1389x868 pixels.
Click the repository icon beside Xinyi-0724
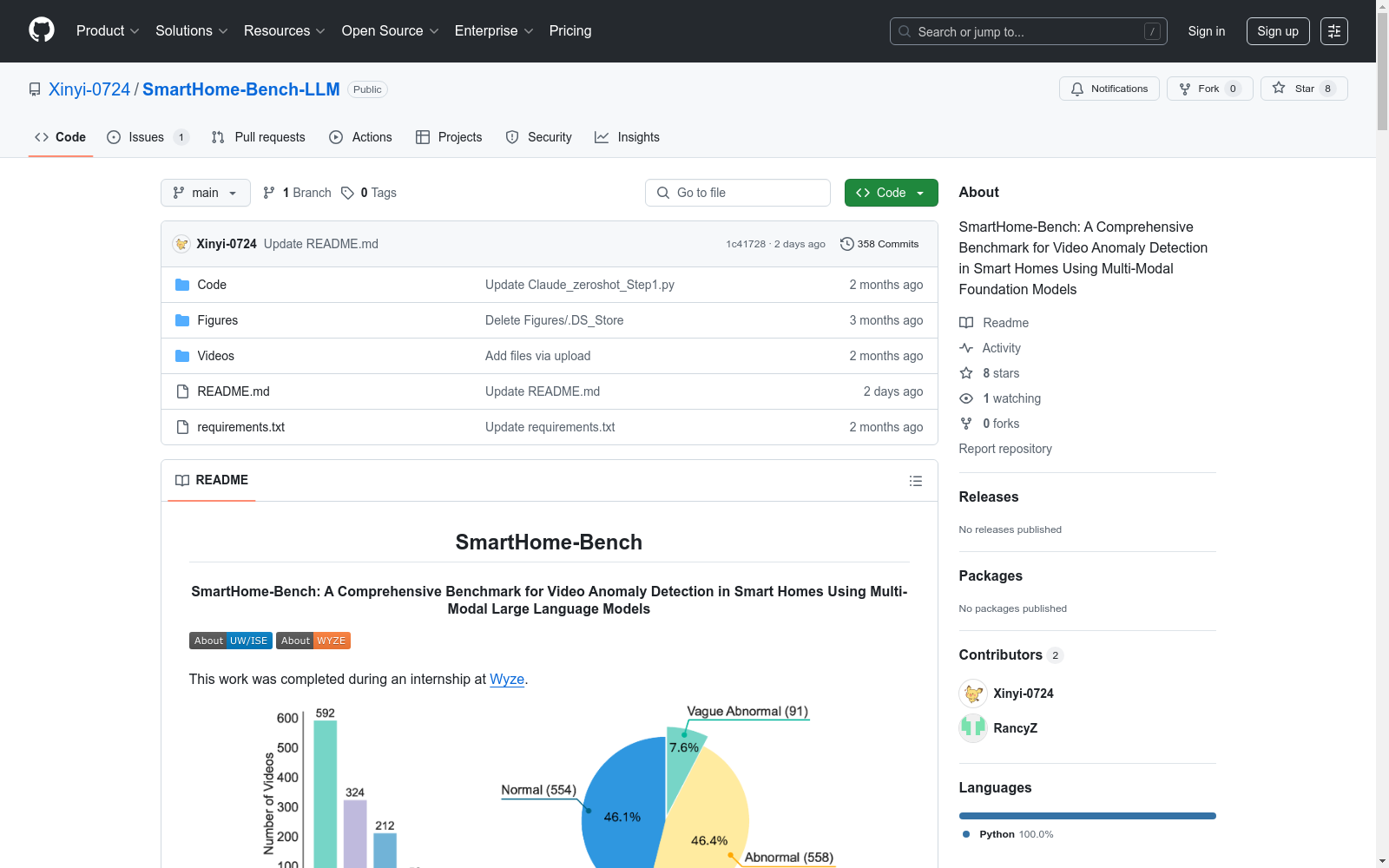tap(35, 89)
